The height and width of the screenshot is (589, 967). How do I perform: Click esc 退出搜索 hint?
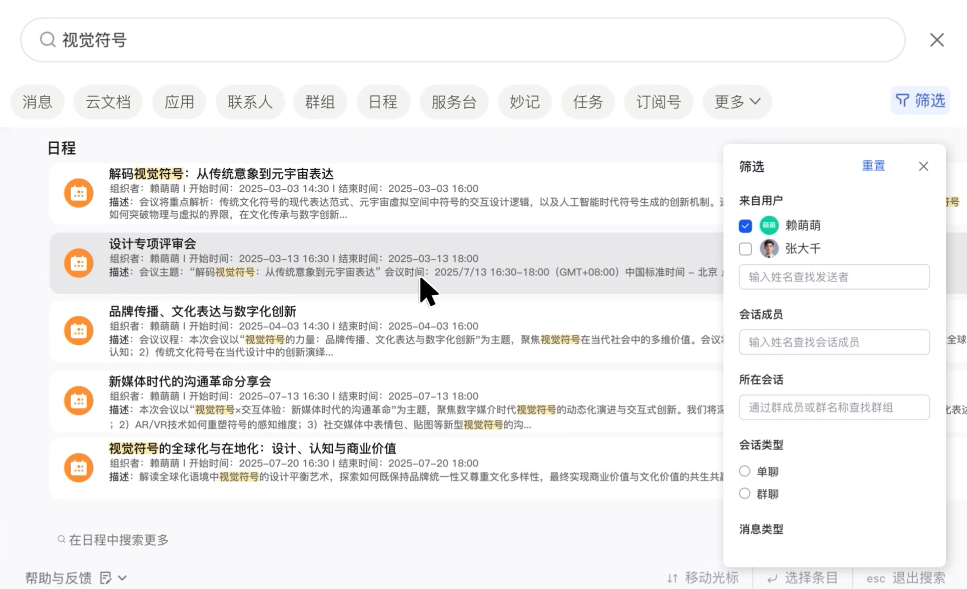905,578
